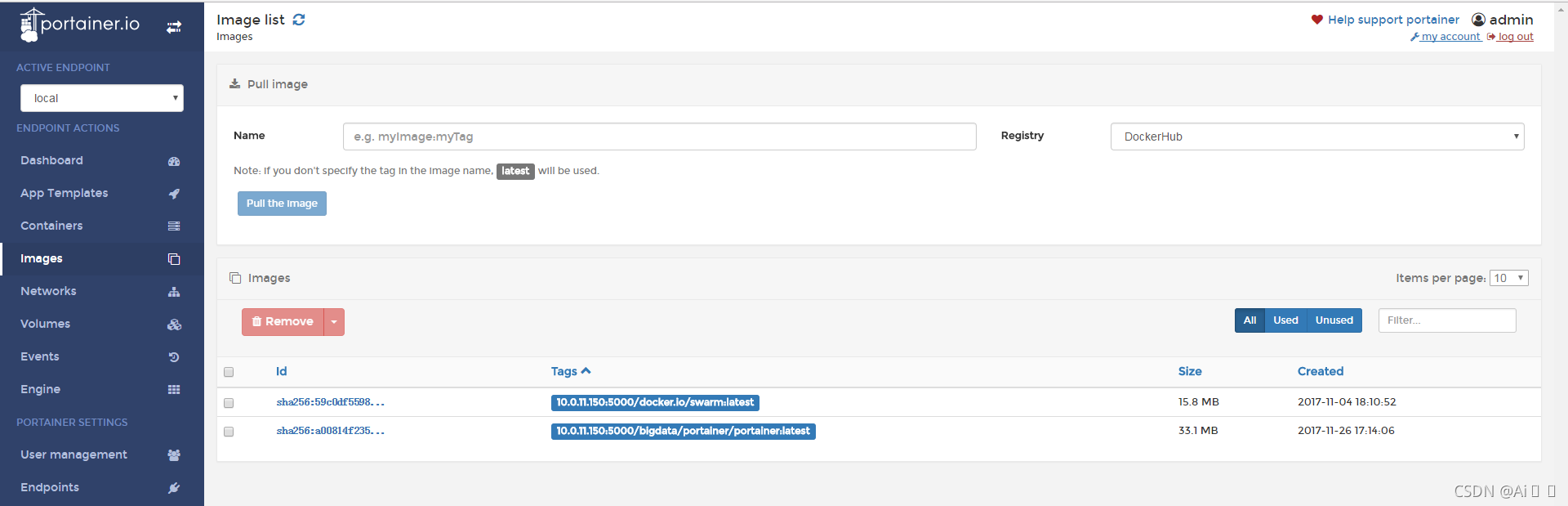Click the Portainer.io logo

[x=79, y=25]
